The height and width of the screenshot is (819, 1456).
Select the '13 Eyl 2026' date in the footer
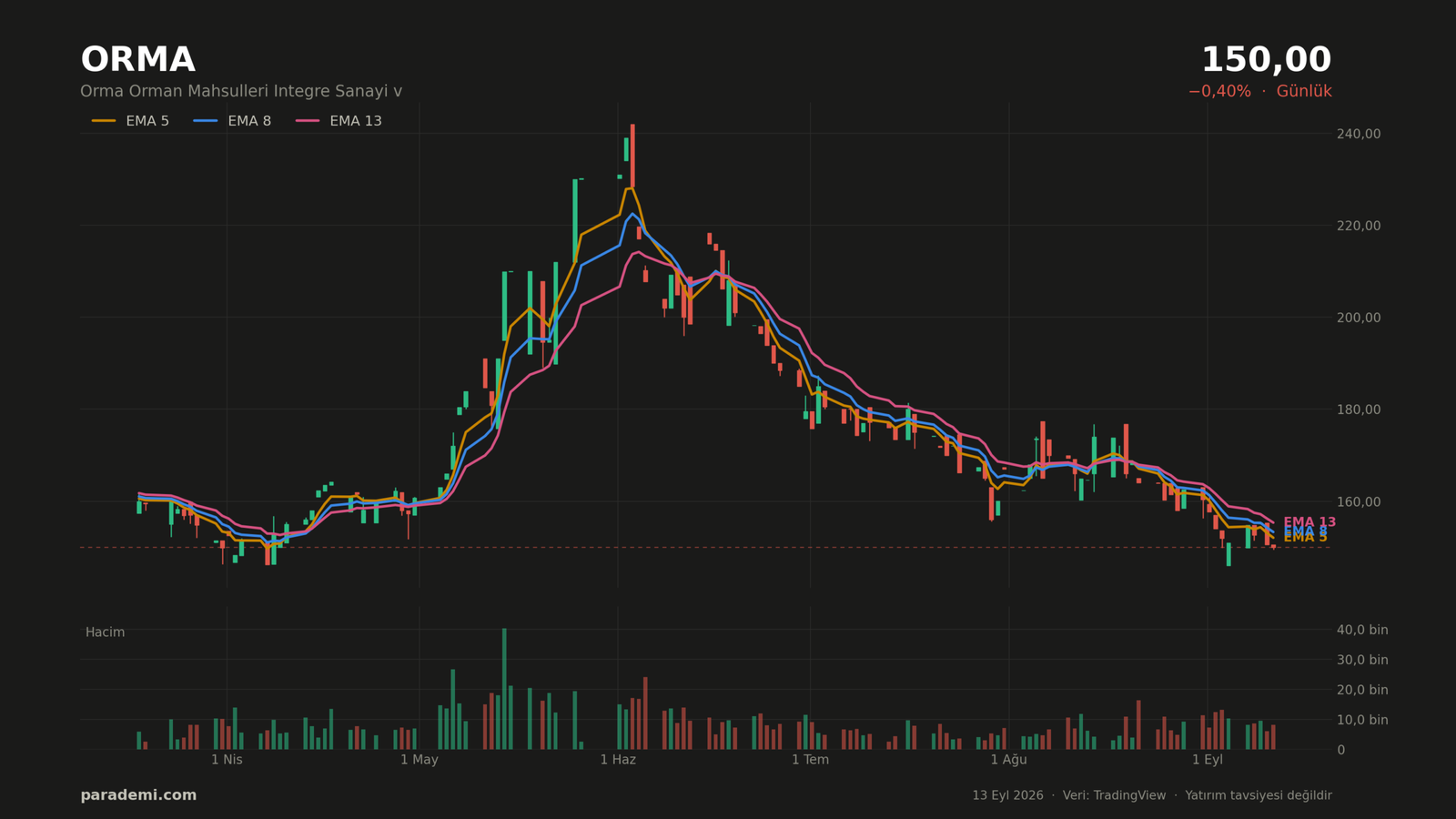click(1007, 795)
